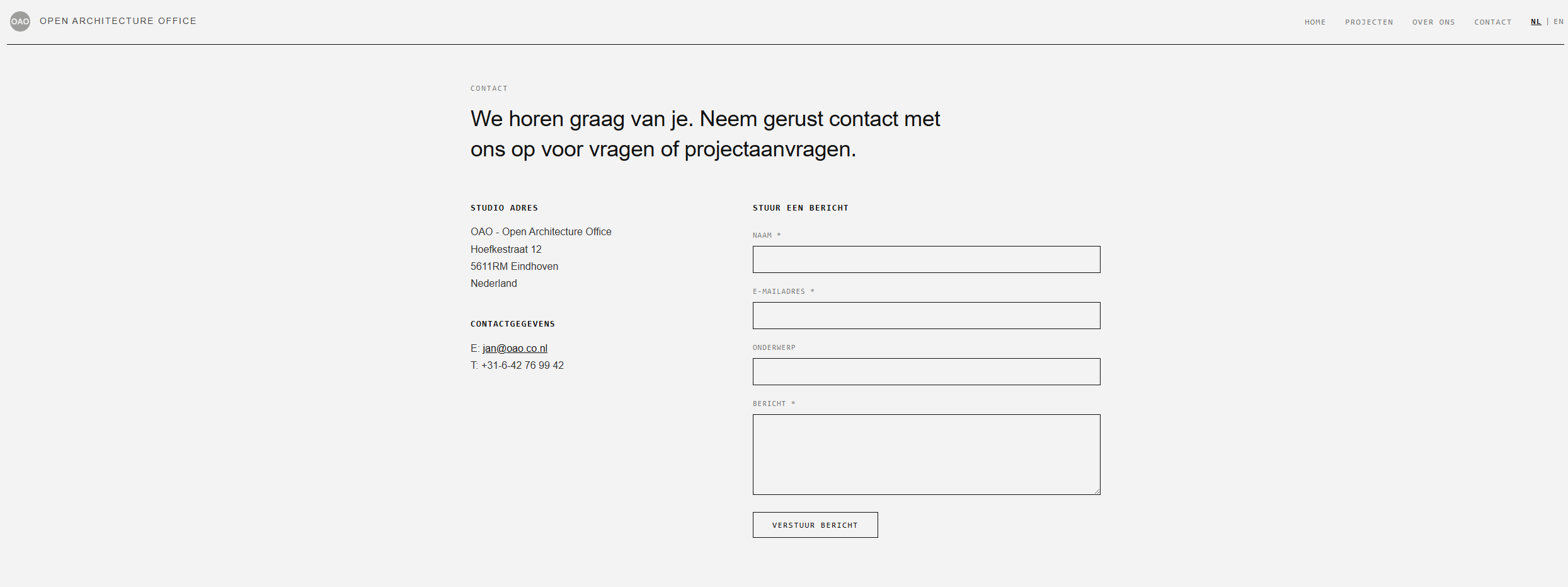This screenshot has height=587, width=1568.
Task: Click the OAO circular logo icon
Action: (x=20, y=21)
